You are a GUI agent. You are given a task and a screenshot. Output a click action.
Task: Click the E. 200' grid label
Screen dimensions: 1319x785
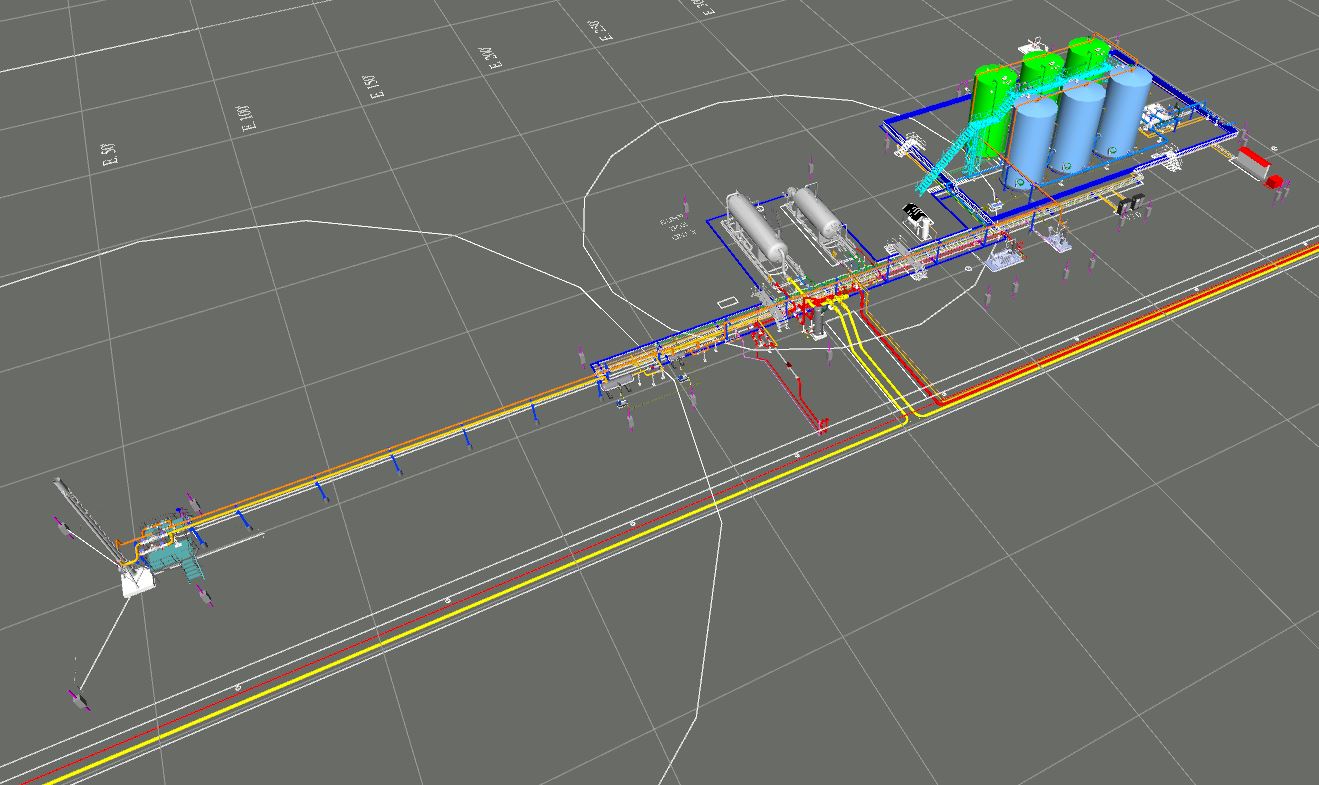(489, 59)
